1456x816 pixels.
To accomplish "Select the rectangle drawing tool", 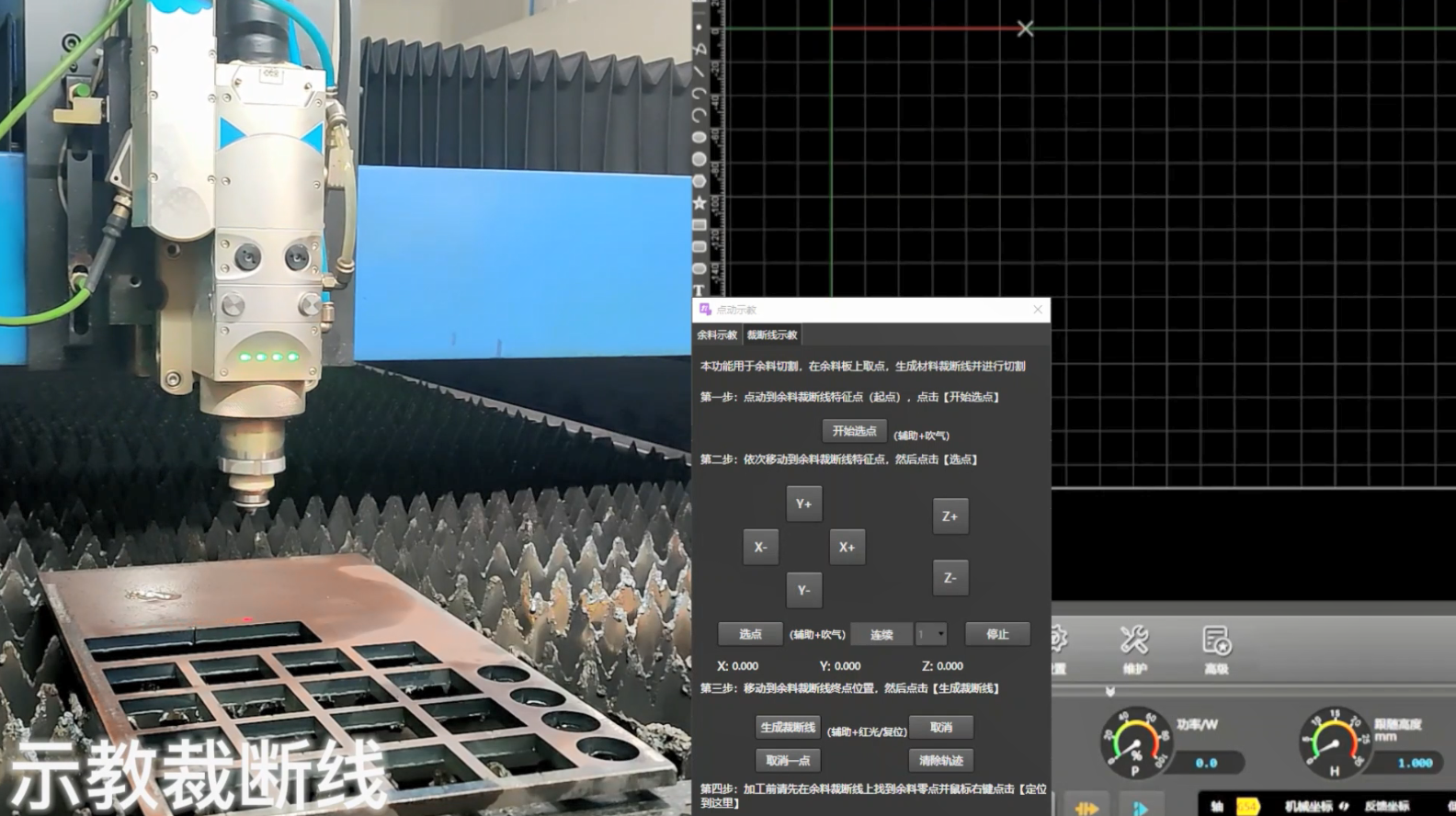I will click(700, 225).
